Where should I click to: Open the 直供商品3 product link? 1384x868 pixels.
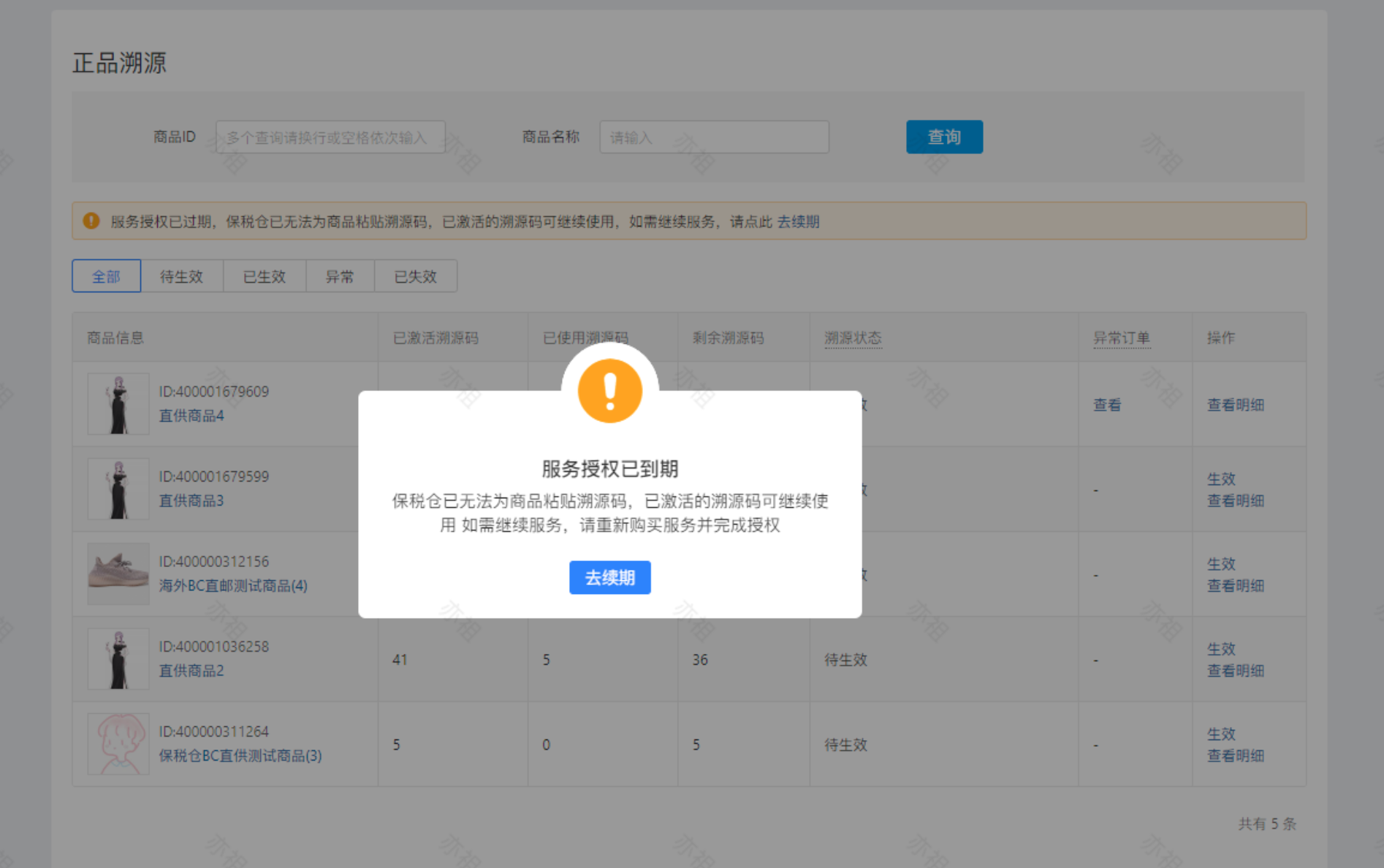(191, 500)
